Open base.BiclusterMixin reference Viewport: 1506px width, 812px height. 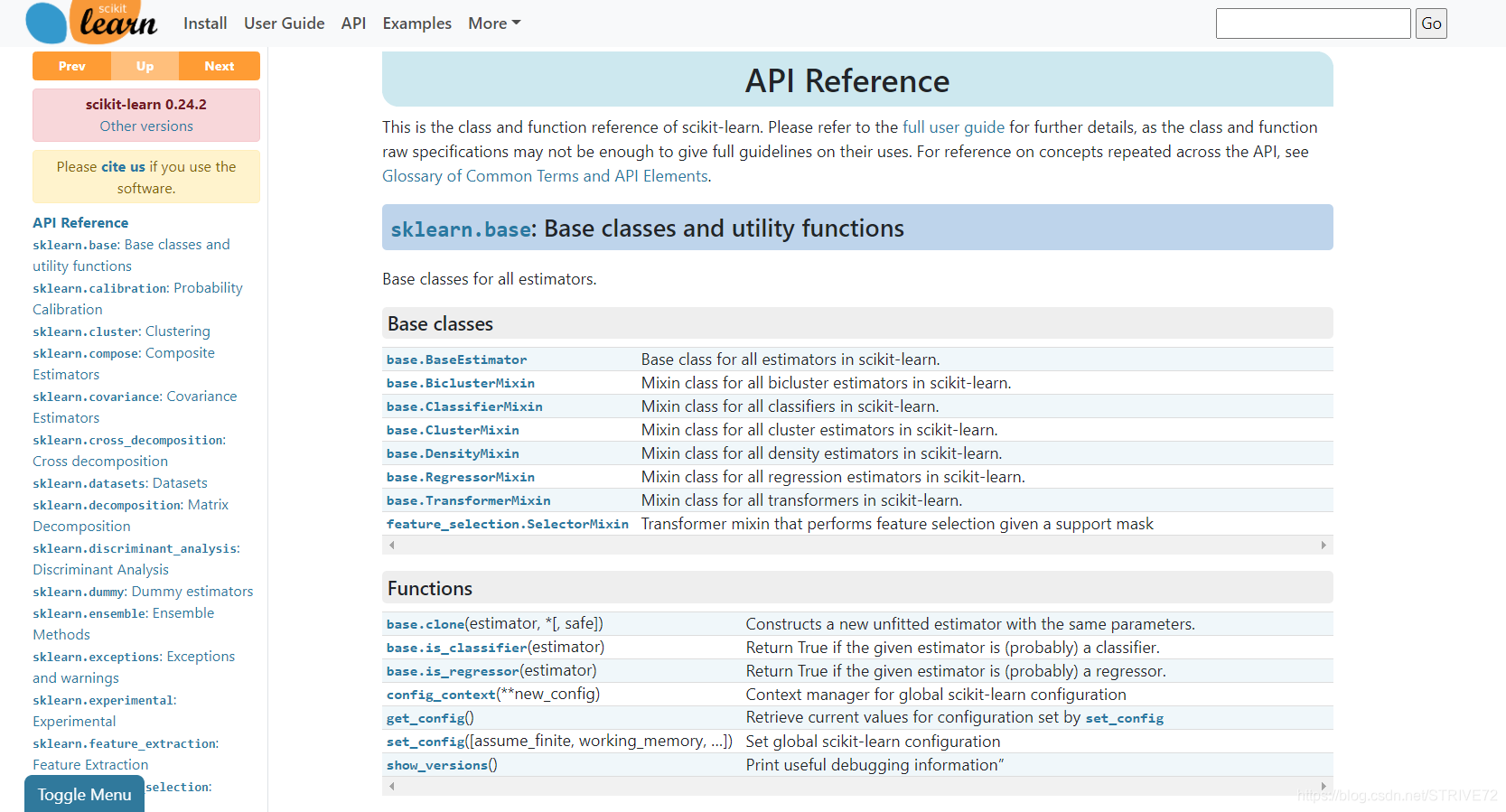(x=461, y=383)
